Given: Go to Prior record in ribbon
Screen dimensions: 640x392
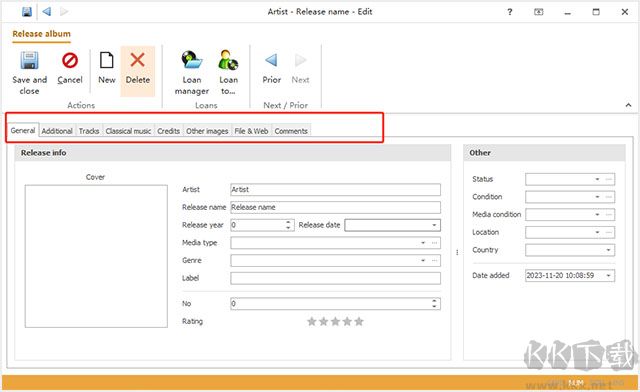Looking at the screenshot, I should click(271, 68).
